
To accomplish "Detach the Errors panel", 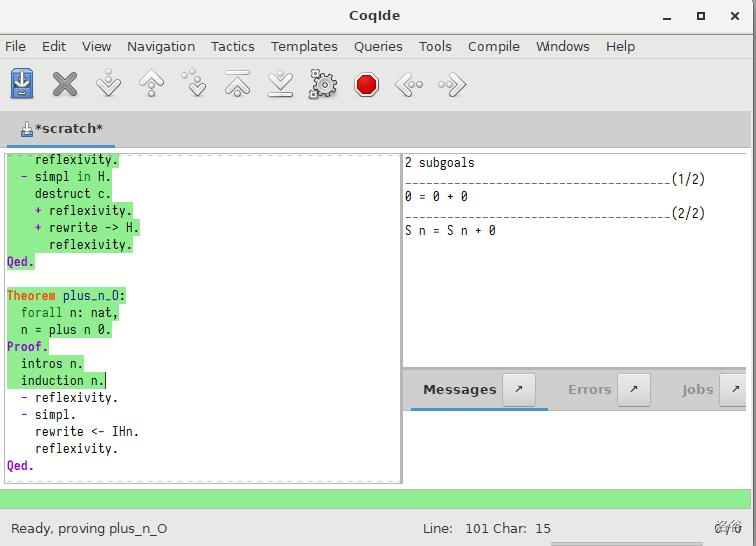I will [633, 390].
